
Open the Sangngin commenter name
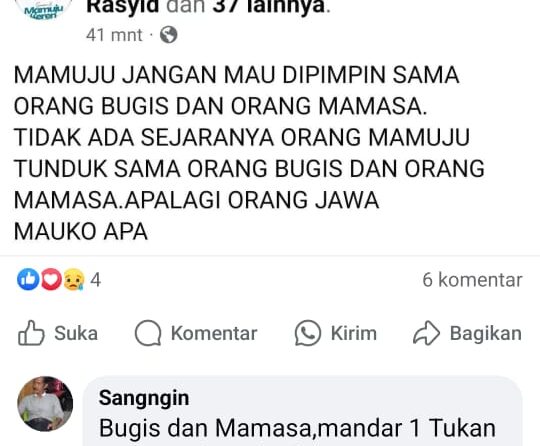tap(144, 398)
